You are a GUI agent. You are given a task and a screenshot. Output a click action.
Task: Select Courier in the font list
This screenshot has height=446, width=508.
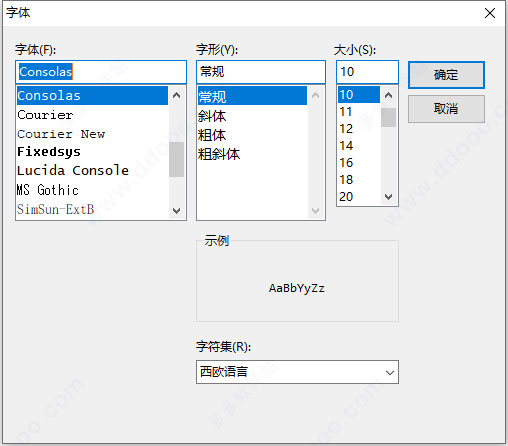point(92,115)
